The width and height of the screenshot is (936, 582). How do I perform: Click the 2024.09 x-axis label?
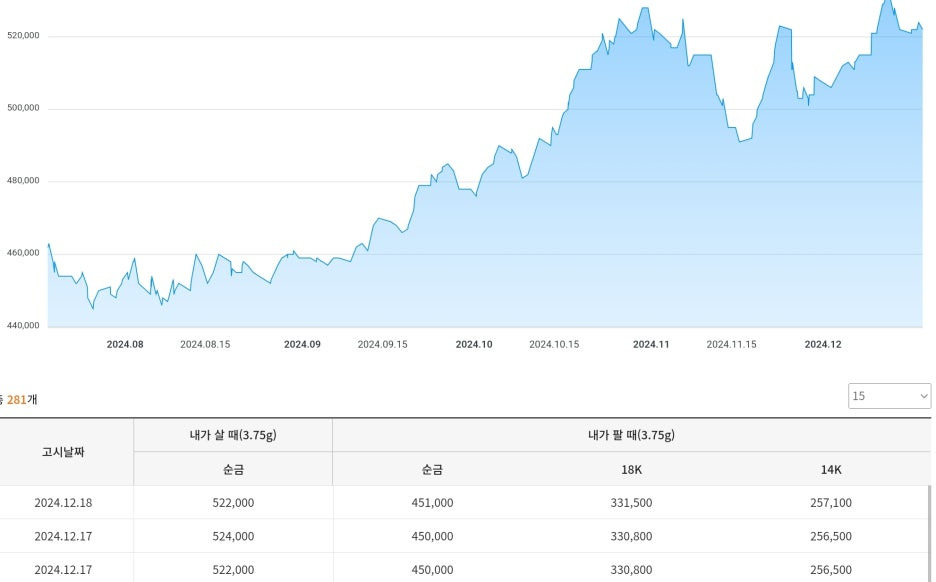pos(302,344)
